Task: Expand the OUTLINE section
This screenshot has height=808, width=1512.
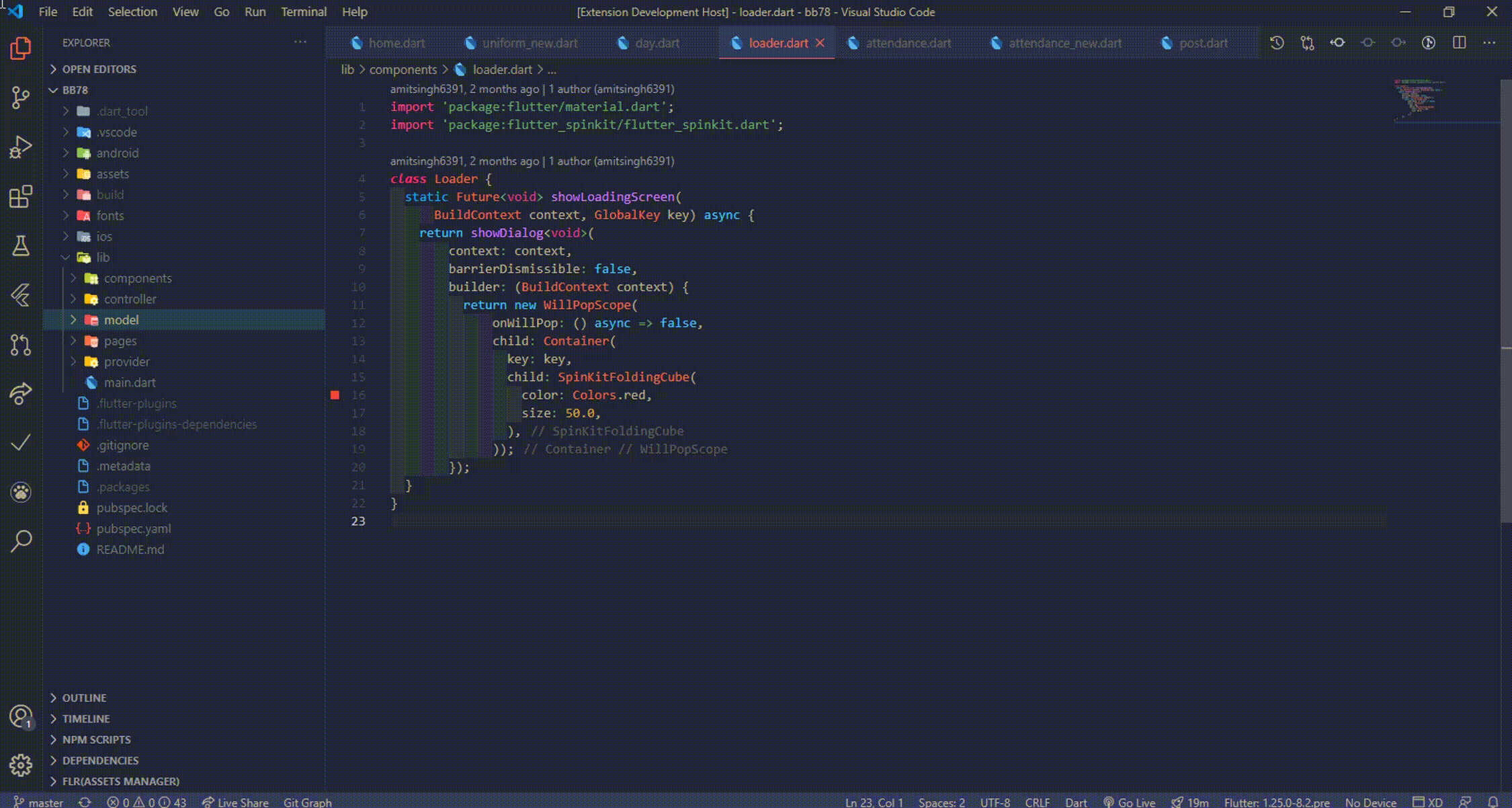Action: (x=84, y=698)
